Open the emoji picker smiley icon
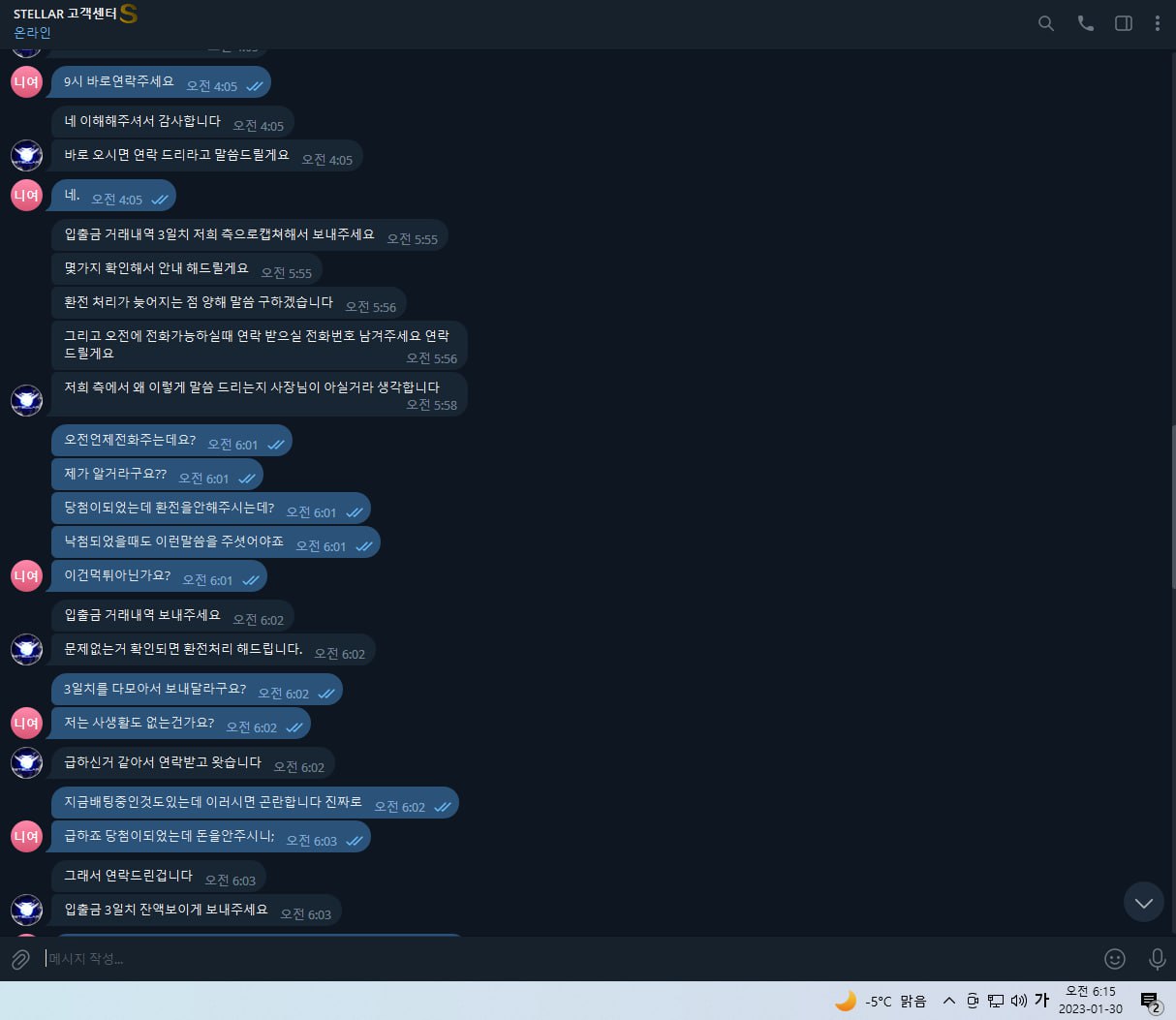Viewport: 1176px width, 1020px height. click(1115, 959)
